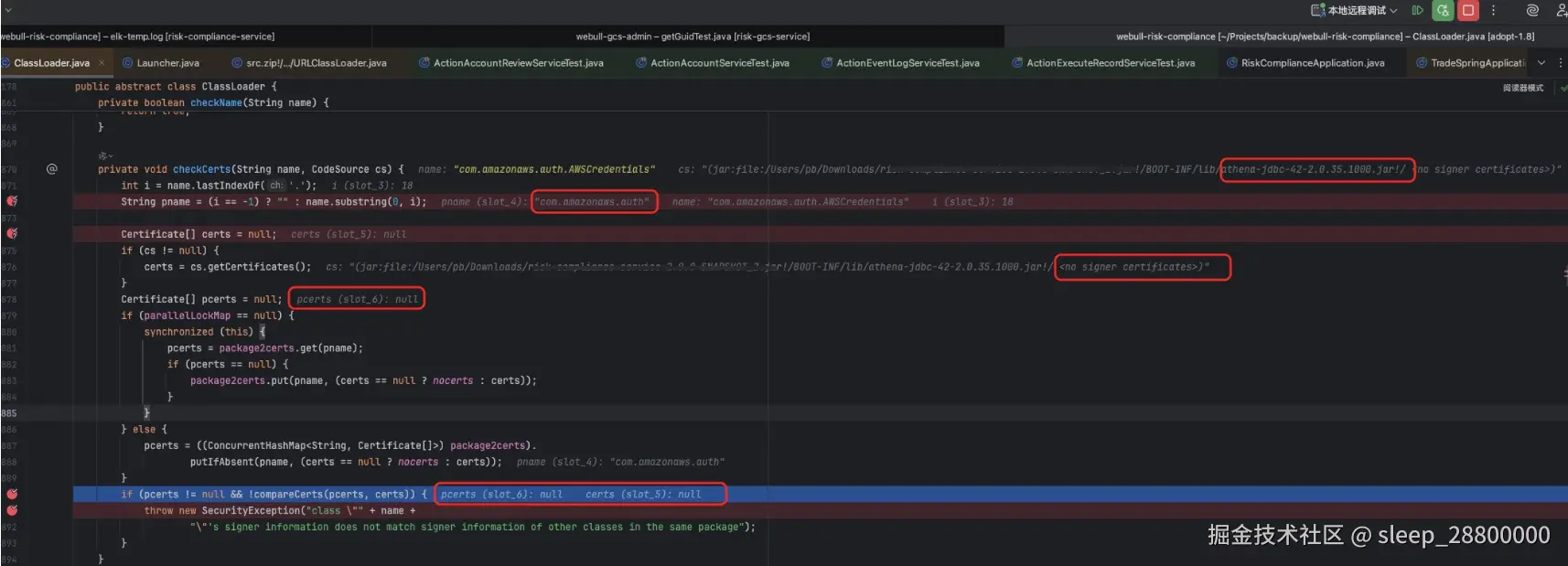Expand the author inlay hint above checkCerts
Screen dimensions: 1568x566
point(105,155)
